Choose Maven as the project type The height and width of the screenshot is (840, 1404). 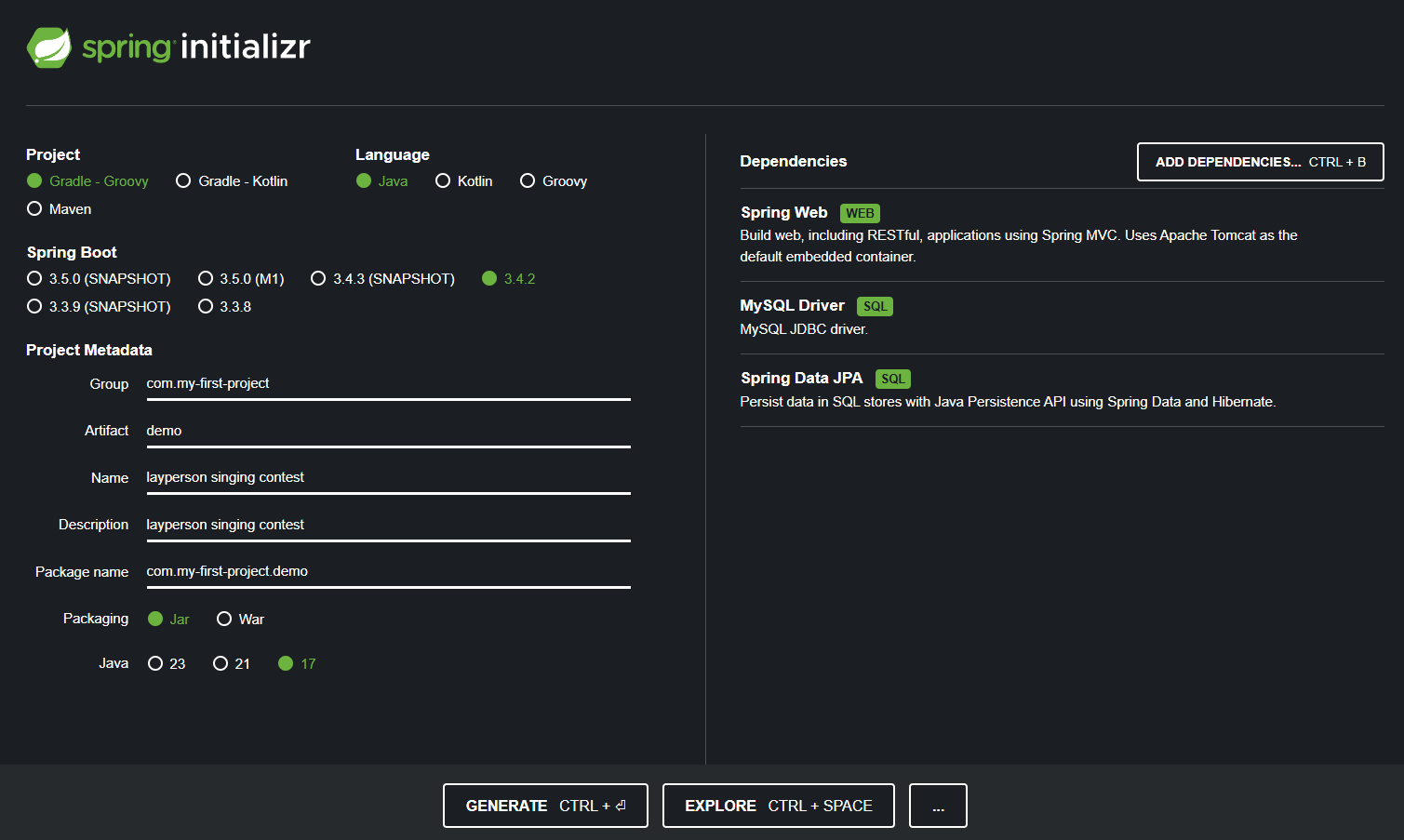[60, 209]
